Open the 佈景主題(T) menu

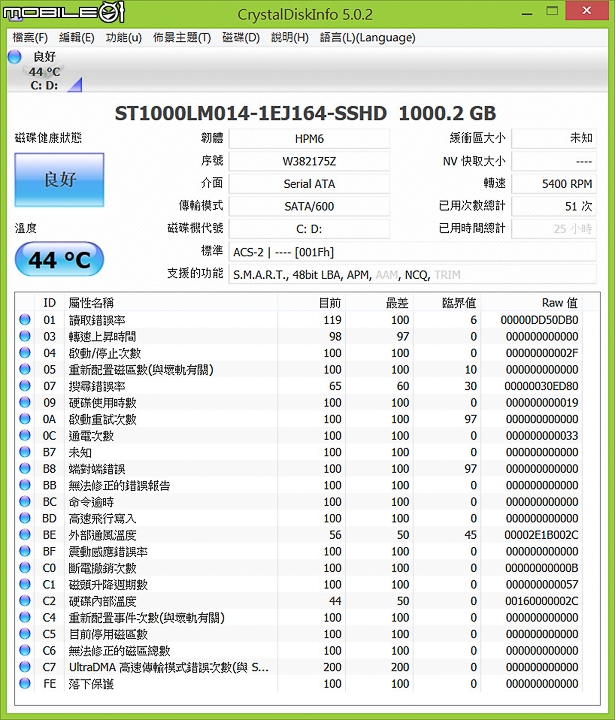pos(182,37)
